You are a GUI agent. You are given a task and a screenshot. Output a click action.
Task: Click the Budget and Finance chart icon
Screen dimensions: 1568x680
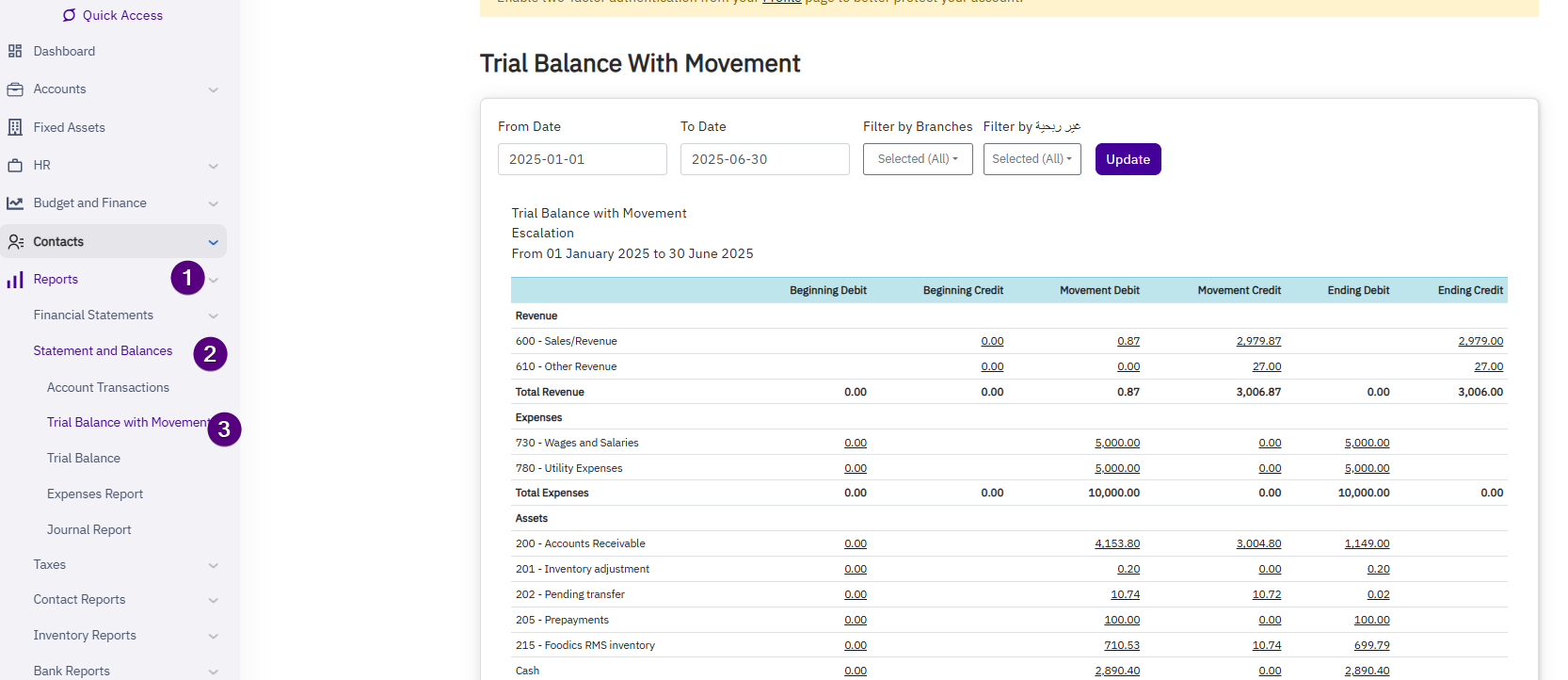tap(15, 203)
